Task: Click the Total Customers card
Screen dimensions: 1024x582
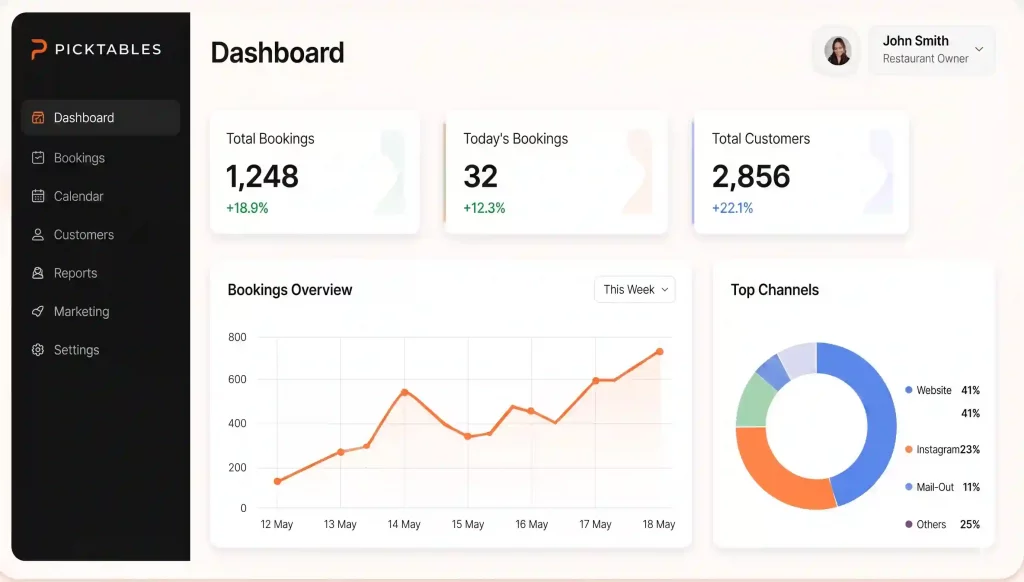Action: coord(801,172)
